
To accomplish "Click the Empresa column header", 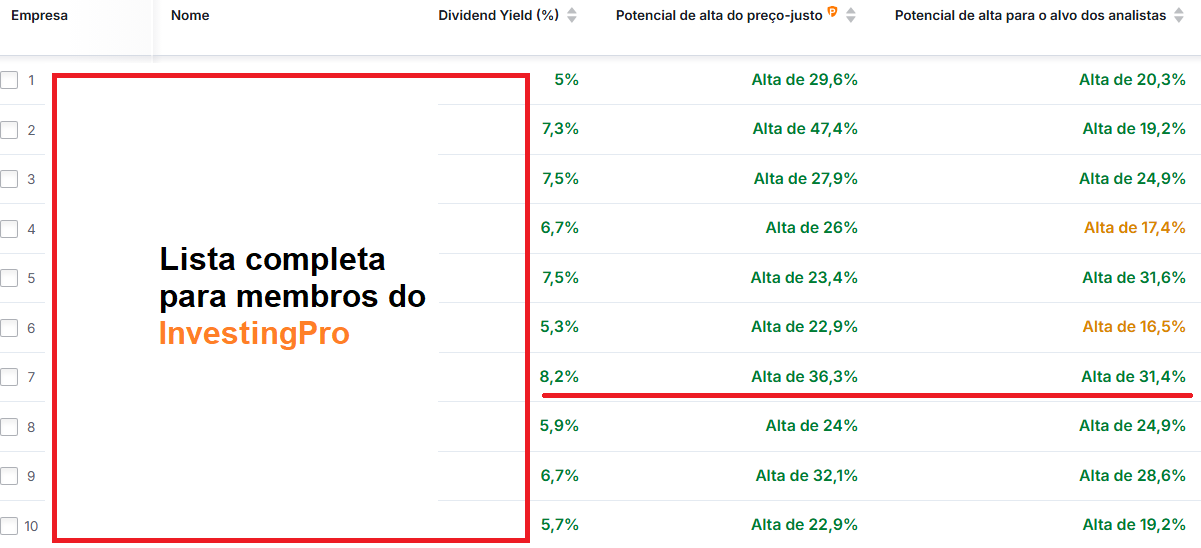I will (39, 16).
